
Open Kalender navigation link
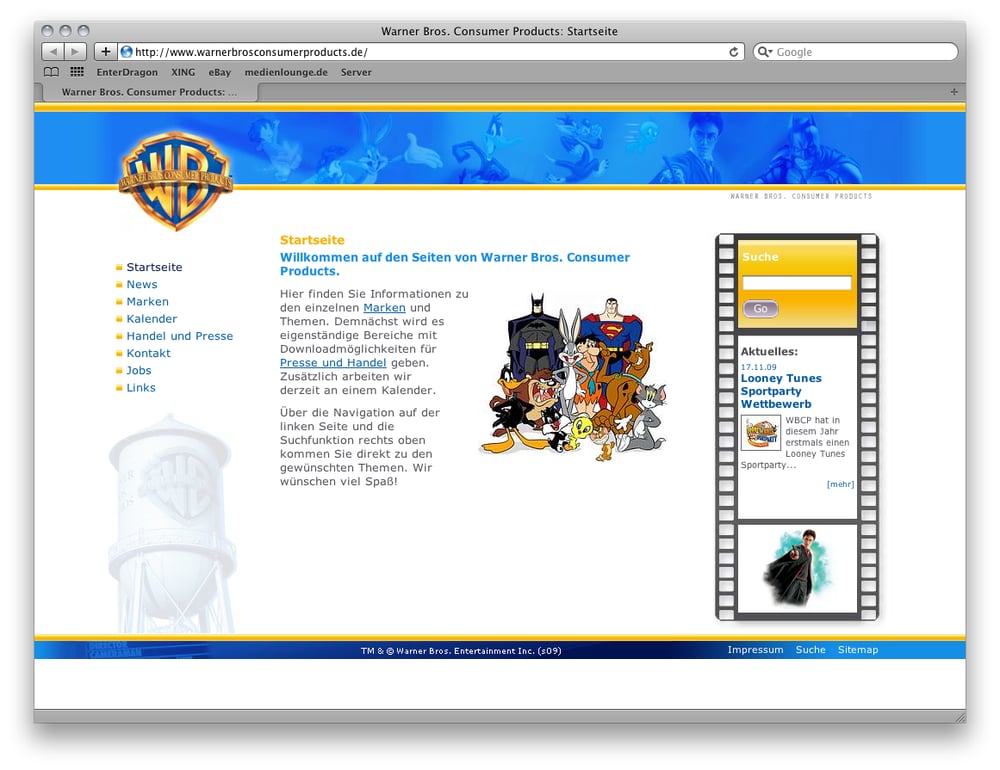coord(152,319)
